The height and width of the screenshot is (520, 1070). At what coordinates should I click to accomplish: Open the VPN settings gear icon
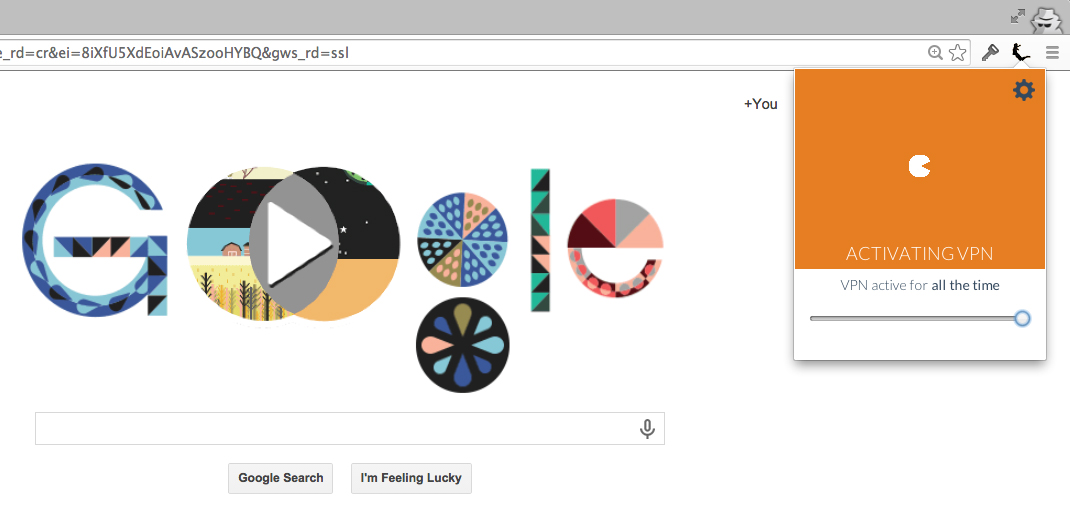1024,90
